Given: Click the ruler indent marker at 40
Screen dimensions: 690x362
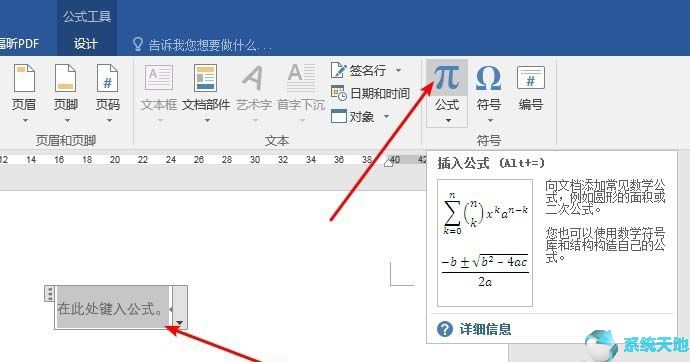Looking at the screenshot, I should [x=389, y=163].
